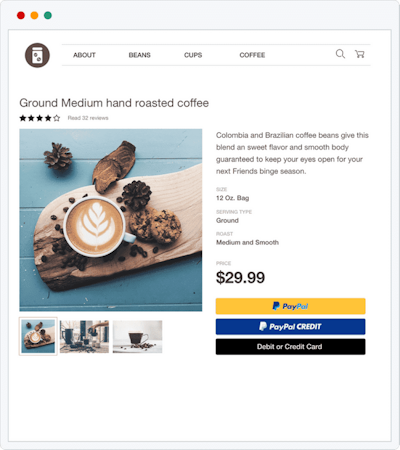
Task: Go to the BEANS section
Action: pos(140,55)
